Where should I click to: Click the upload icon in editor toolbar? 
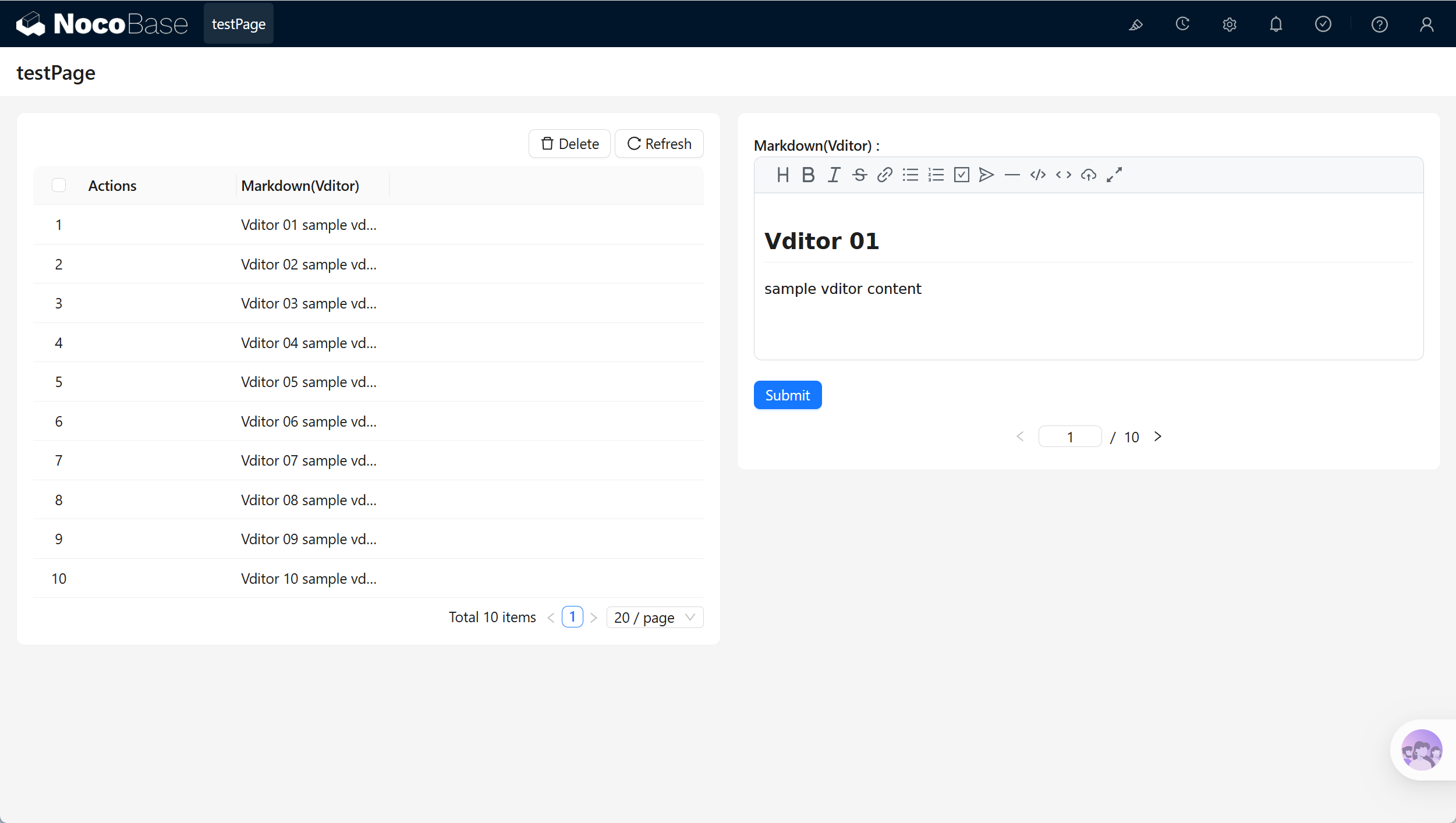(x=1089, y=175)
